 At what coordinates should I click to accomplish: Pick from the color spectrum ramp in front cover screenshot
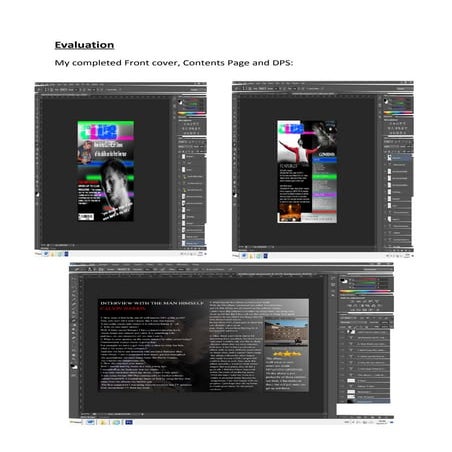click(192, 113)
